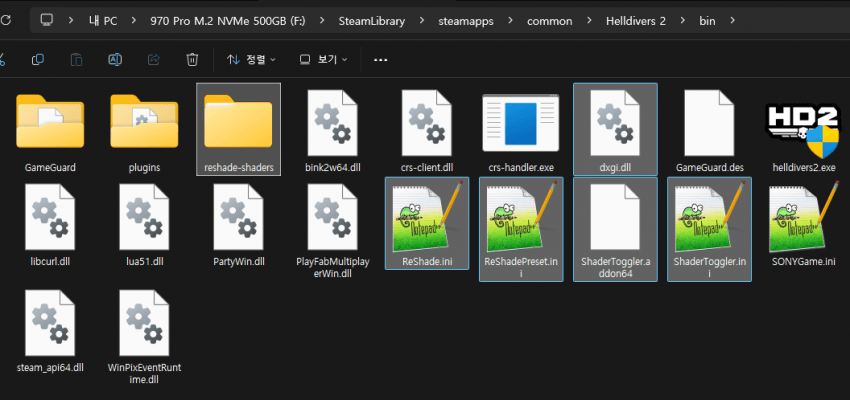Screen dimensions: 850x400
Task: Click the ReShade.ini file name
Action: [x=427, y=262]
